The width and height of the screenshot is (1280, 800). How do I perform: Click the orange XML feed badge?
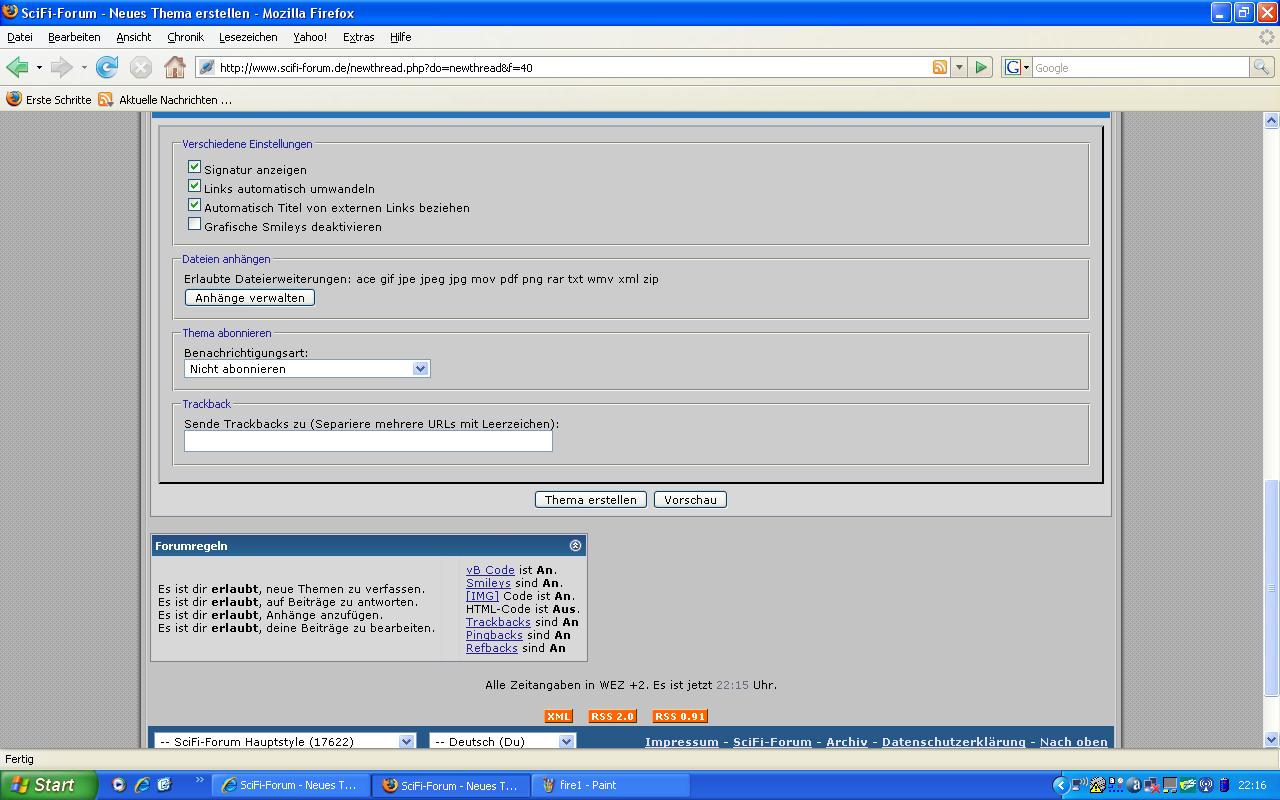[x=558, y=716]
